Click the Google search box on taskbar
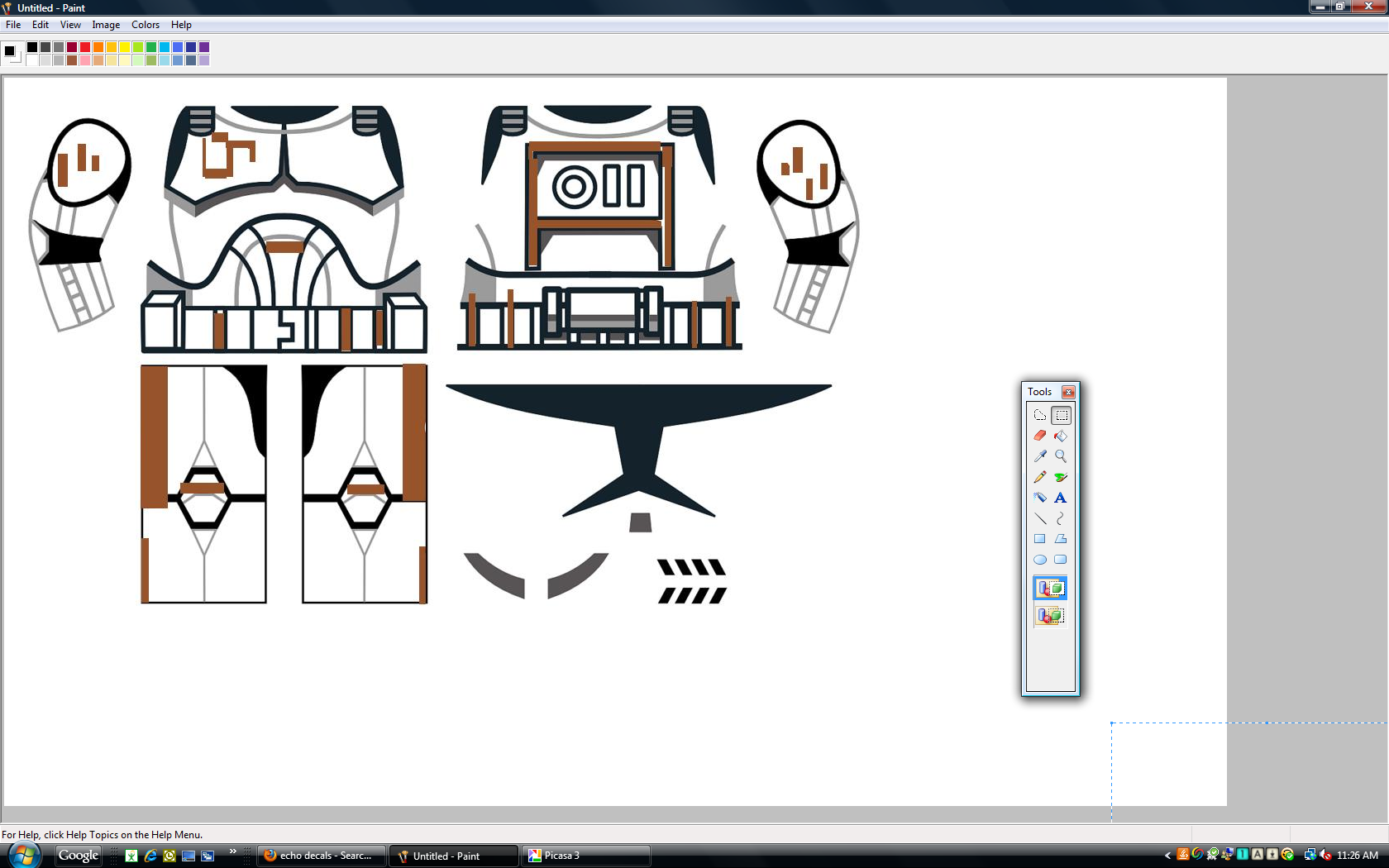Image resolution: width=1389 pixels, height=868 pixels. [79, 856]
